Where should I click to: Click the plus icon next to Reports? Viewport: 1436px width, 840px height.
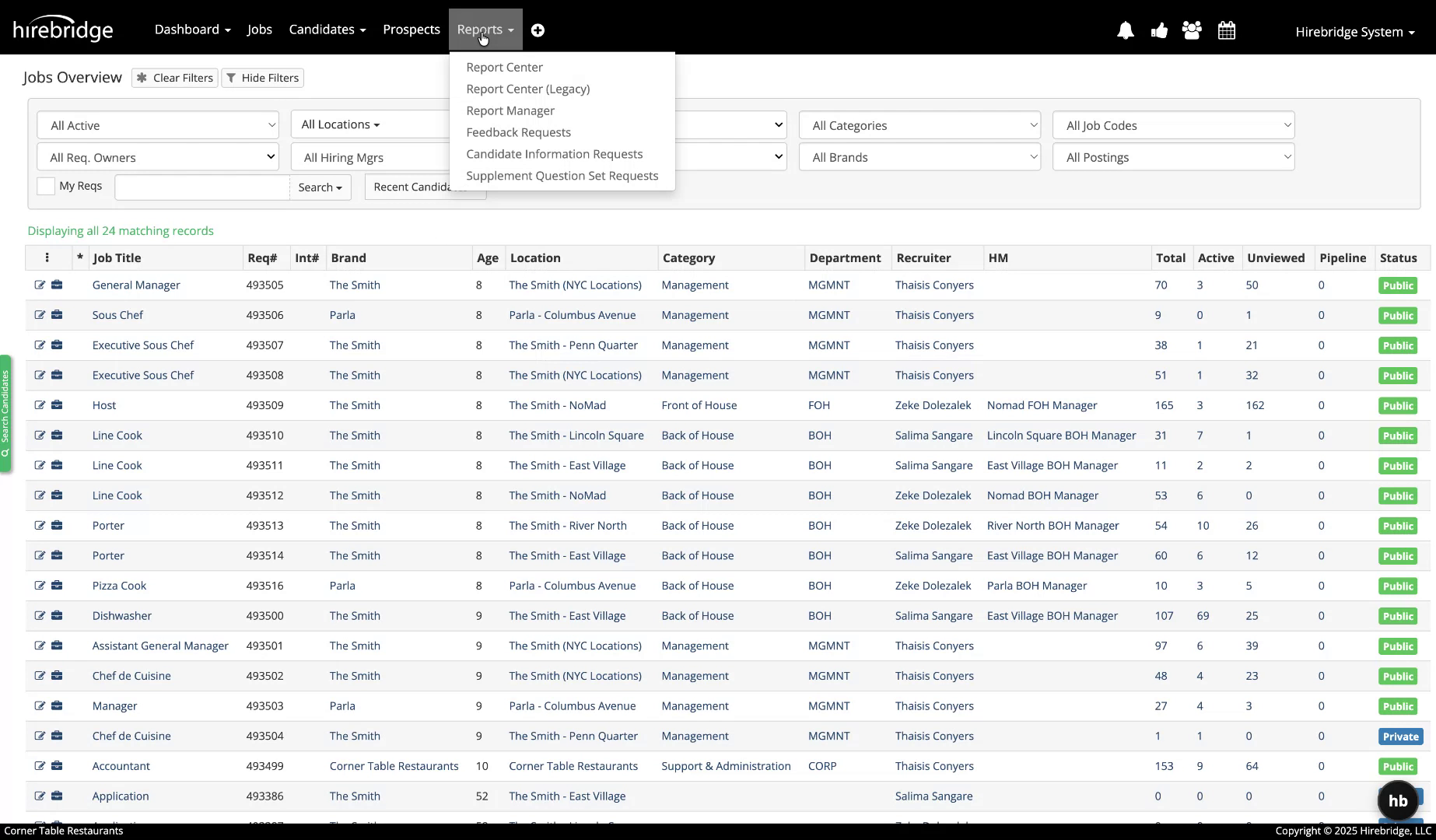click(x=538, y=30)
